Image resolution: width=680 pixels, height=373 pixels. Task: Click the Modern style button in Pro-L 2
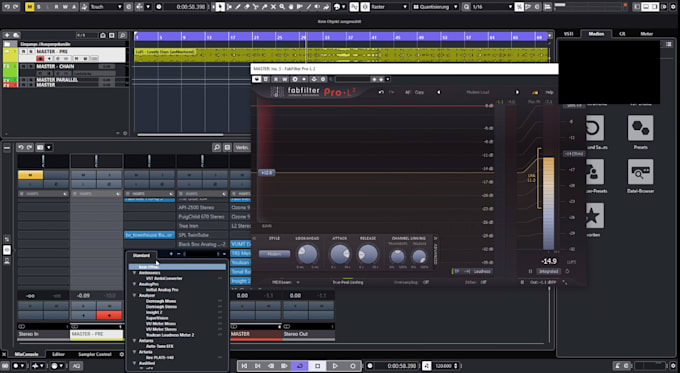pos(274,254)
